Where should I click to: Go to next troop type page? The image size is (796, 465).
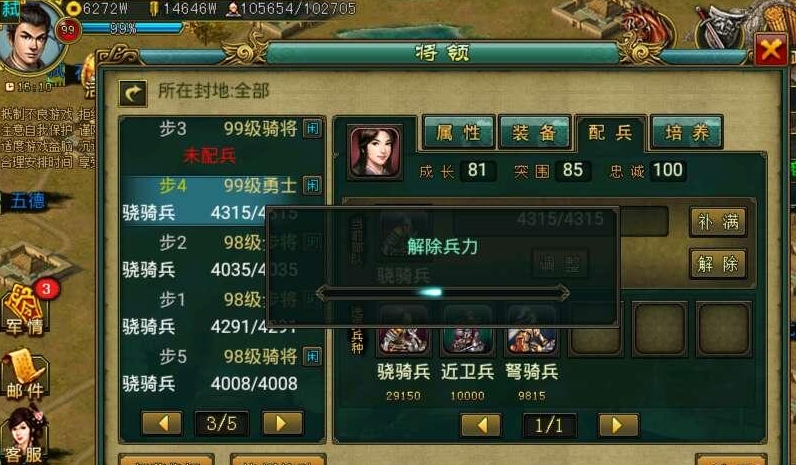[618, 425]
